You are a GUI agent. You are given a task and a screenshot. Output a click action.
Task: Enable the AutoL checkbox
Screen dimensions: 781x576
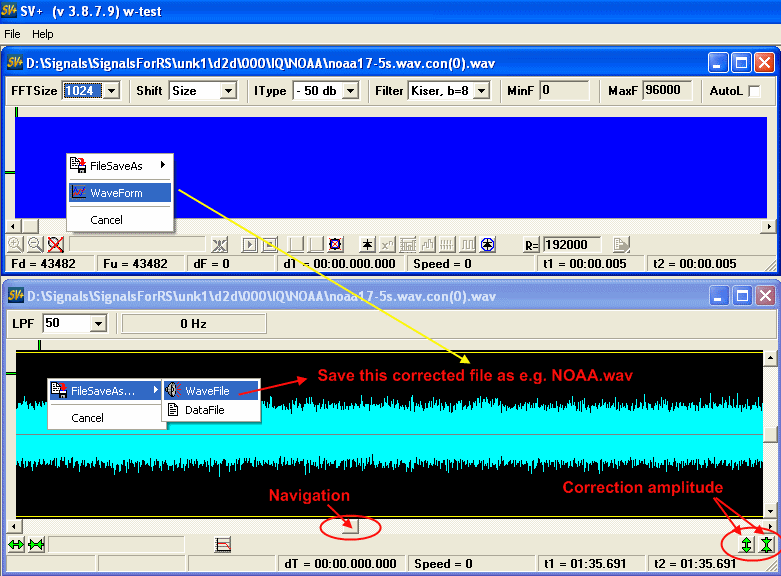754,91
